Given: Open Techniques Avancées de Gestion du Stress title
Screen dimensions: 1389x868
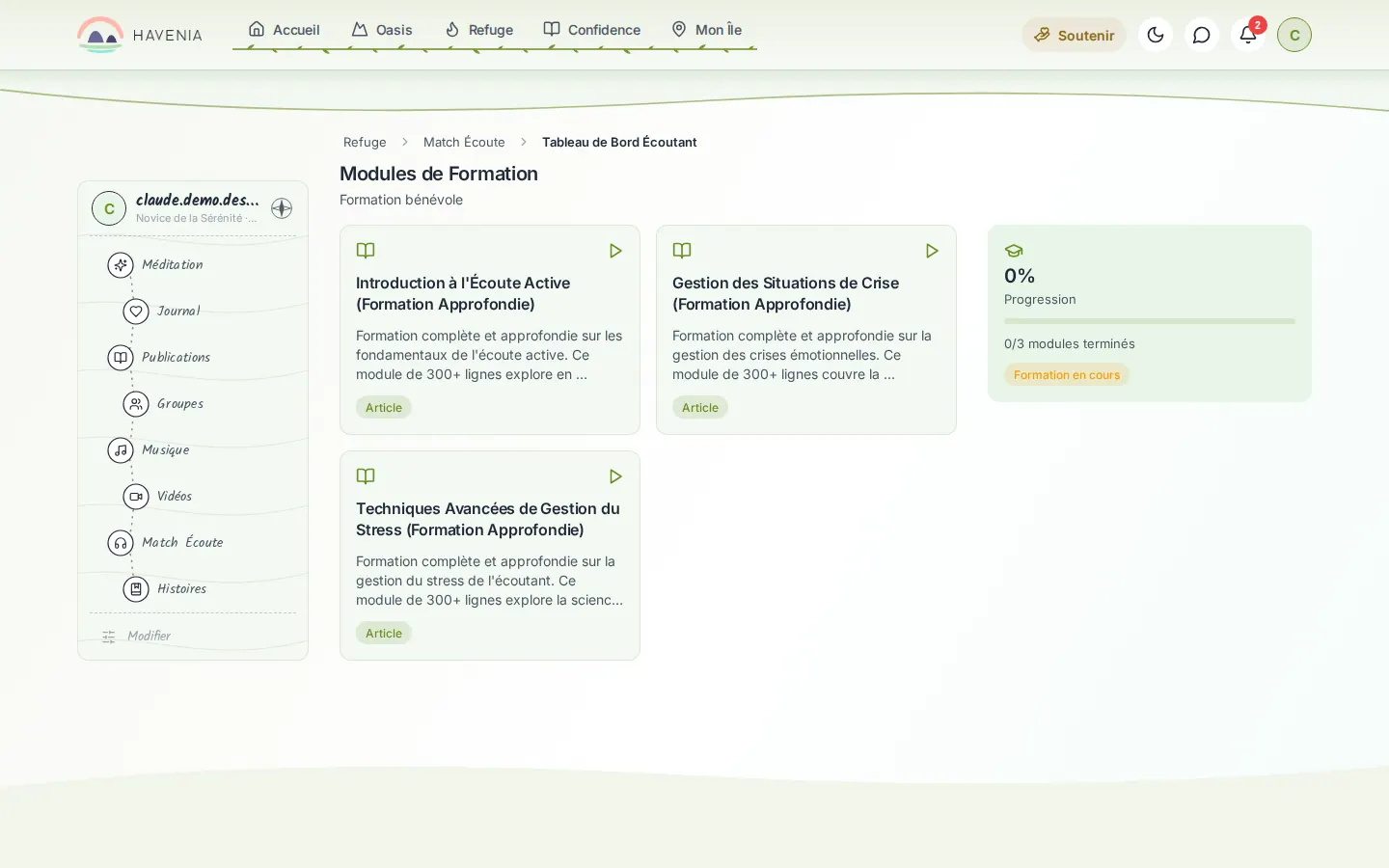Looking at the screenshot, I should pos(488,519).
